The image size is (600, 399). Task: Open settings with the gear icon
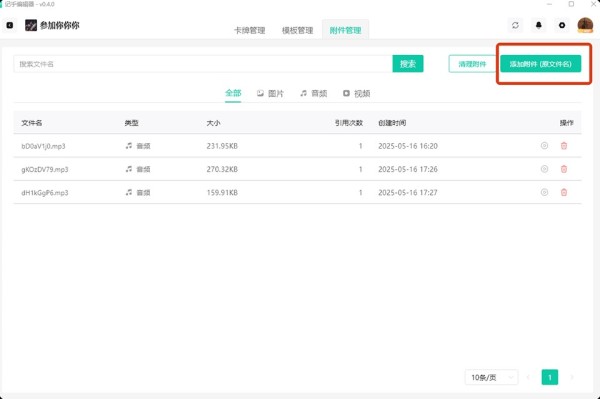tap(562, 25)
